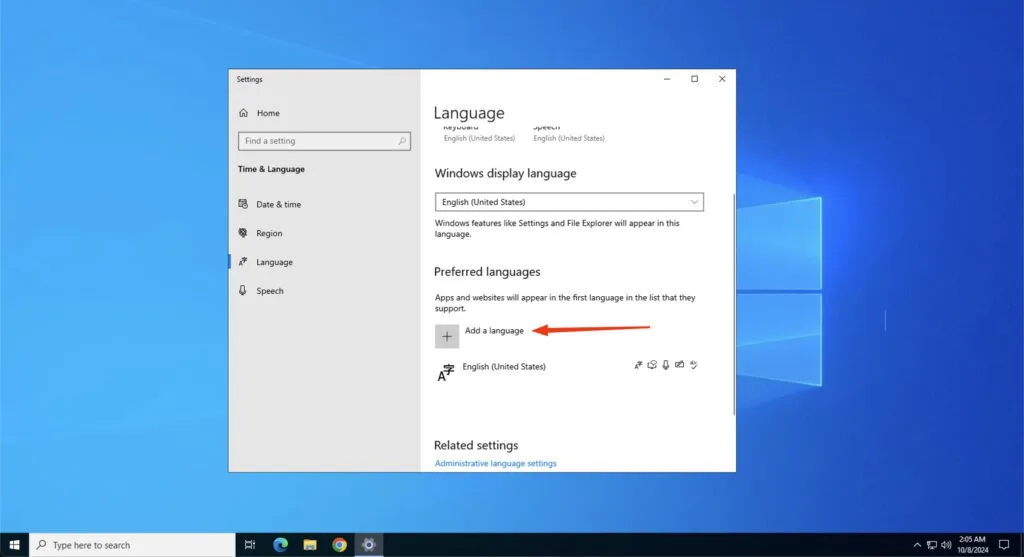Click the Find a setting search box
The image size is (1024, 557).
pos(324,141)
